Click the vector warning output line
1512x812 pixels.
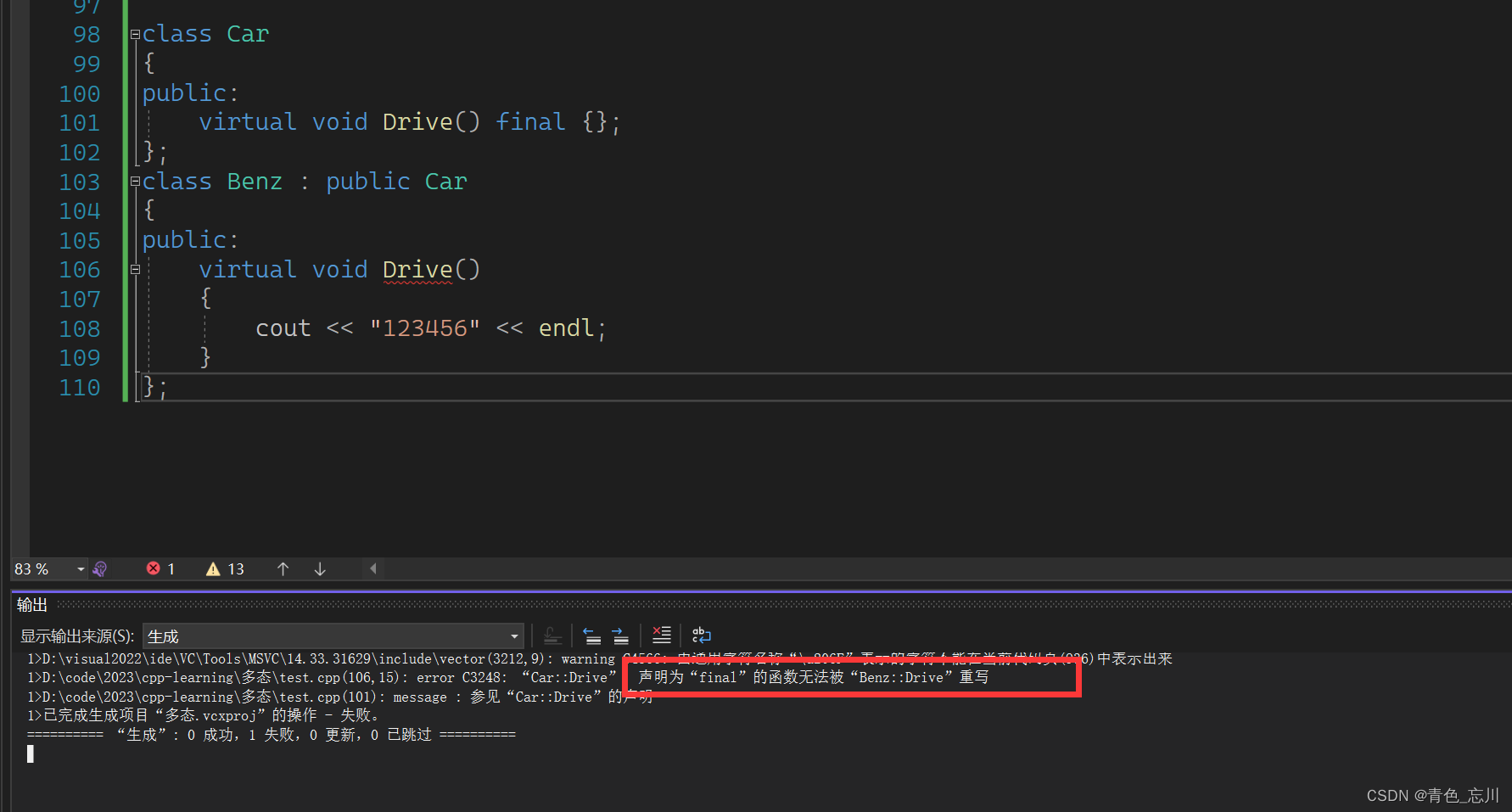pos(599,658)
